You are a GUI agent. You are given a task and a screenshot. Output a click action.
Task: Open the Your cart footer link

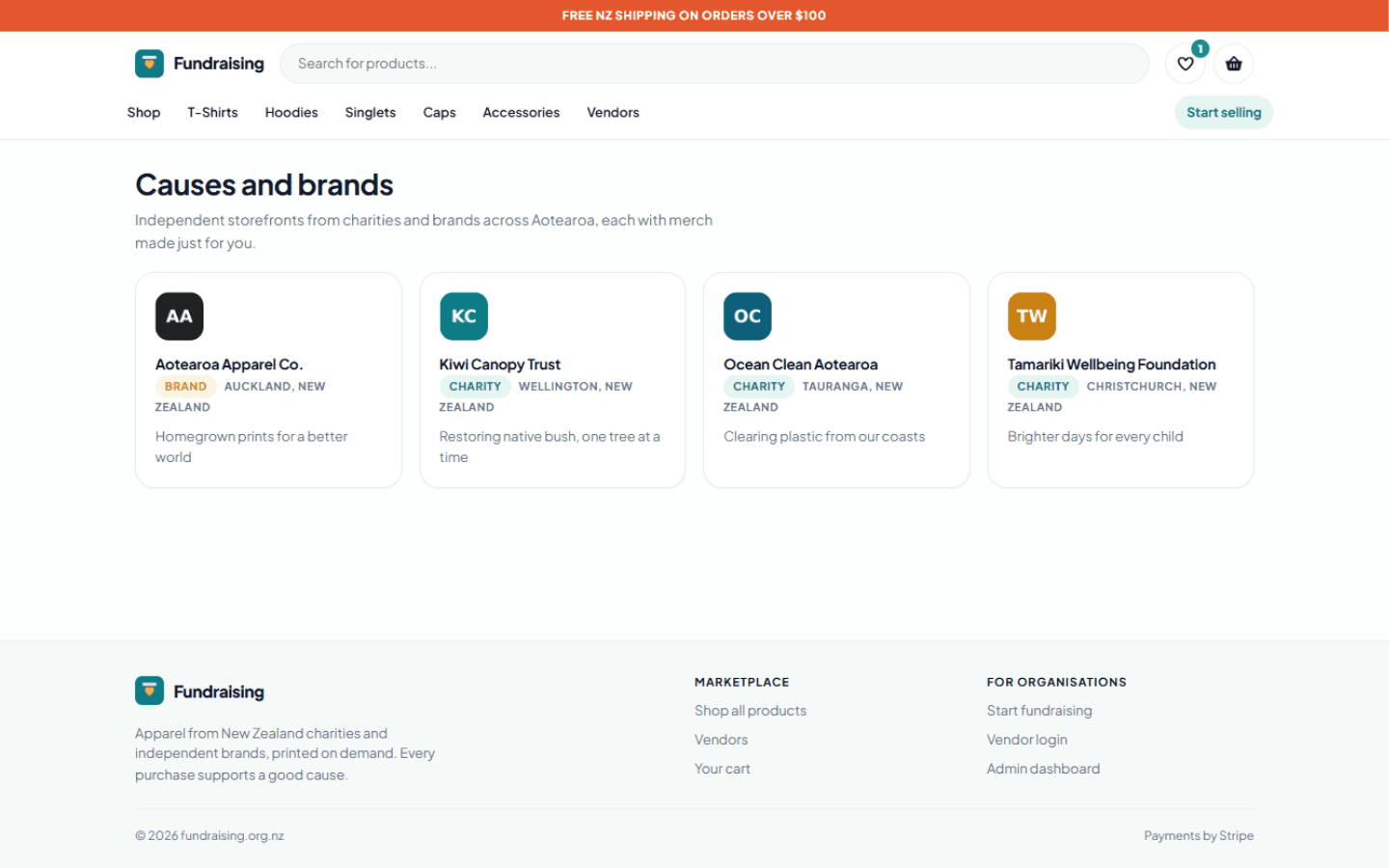click(x=722, y=769)
